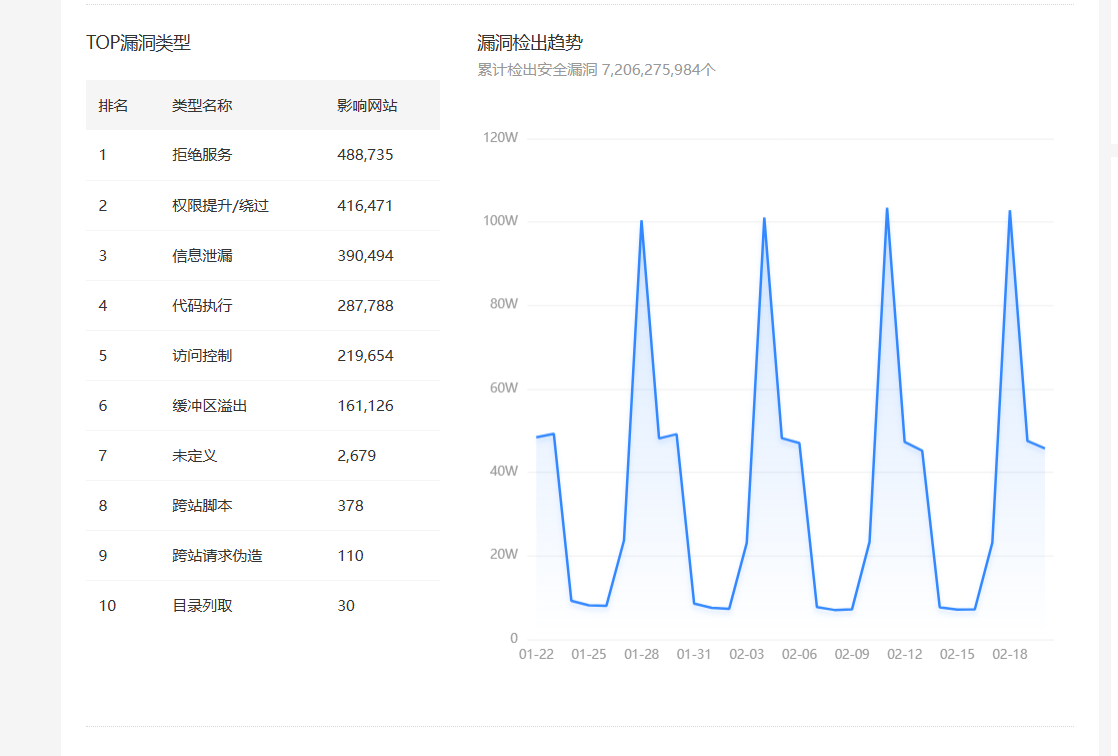1118x756 pixels.
Task: Select the 未定义 row name
Action: point(195,456)
